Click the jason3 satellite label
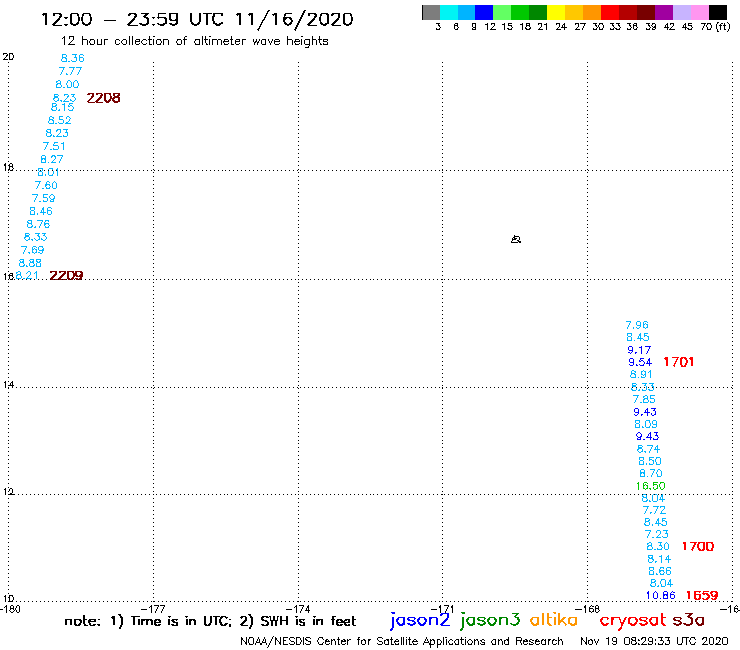The image size is (740, 650). 490,621
